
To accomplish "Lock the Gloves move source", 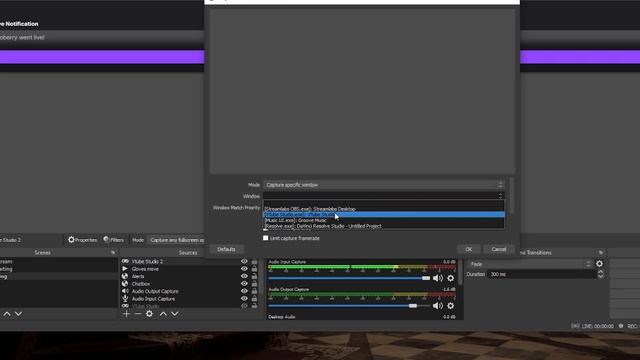I will tap(254, 269).
